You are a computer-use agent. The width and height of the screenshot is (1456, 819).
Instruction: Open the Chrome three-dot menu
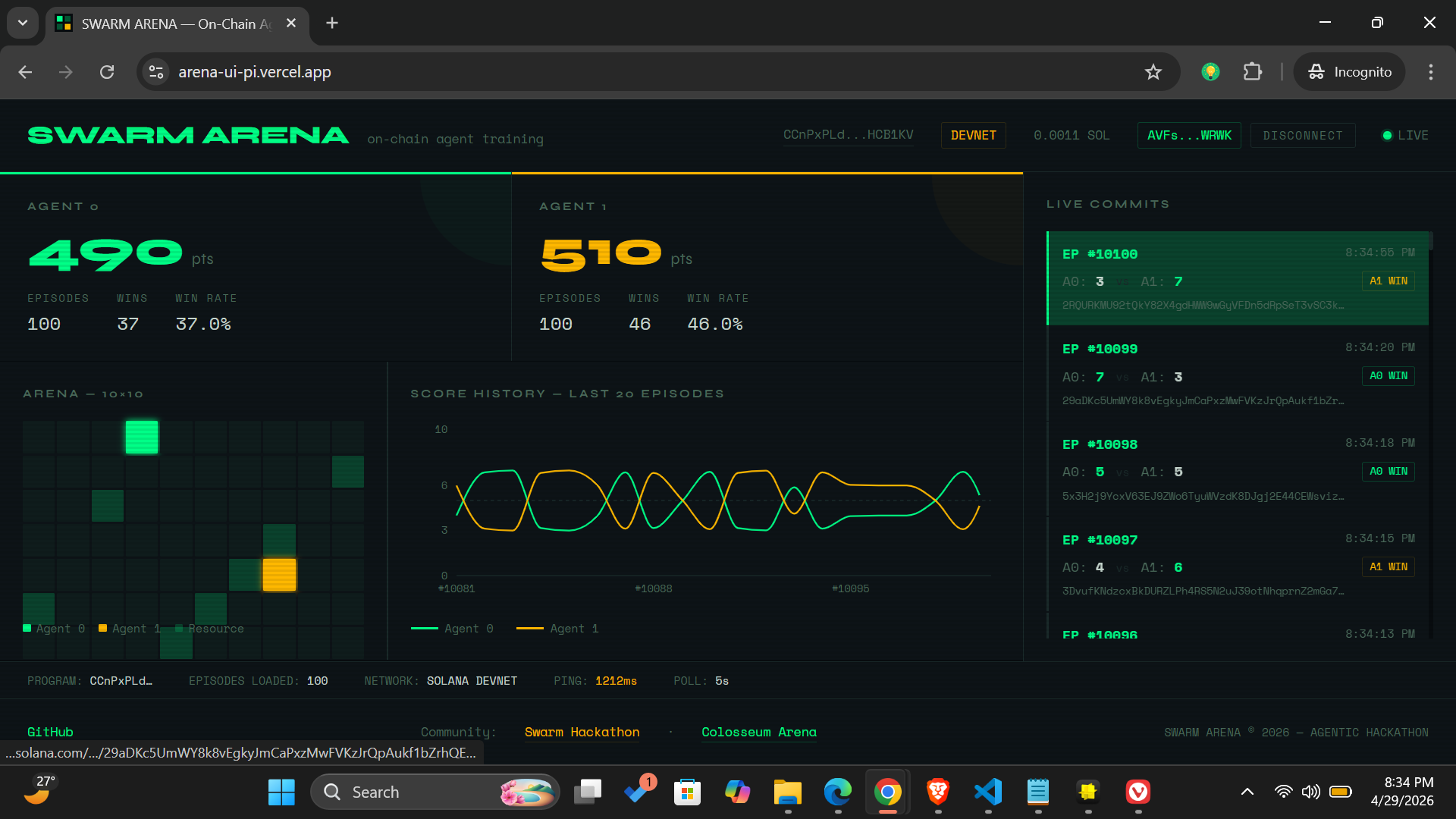(1430, 72)
